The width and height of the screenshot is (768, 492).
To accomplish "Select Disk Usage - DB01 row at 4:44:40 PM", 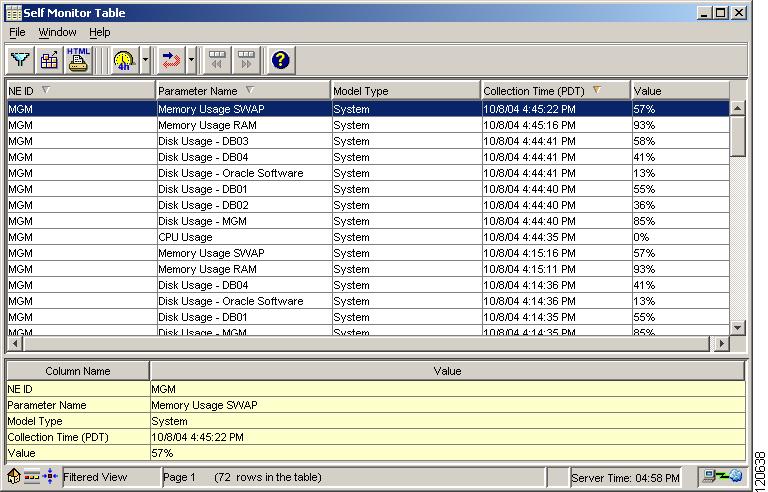I will coord(368,189).
